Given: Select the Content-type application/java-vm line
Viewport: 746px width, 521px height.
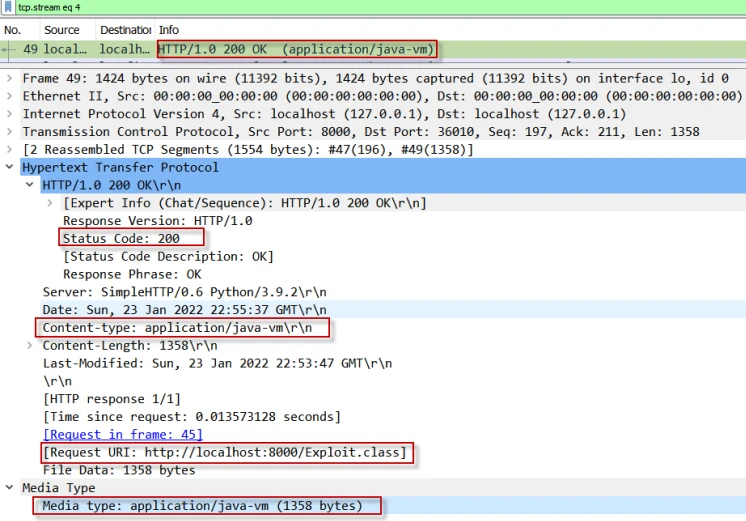Looking at the screenshot, I should point(184,328).
